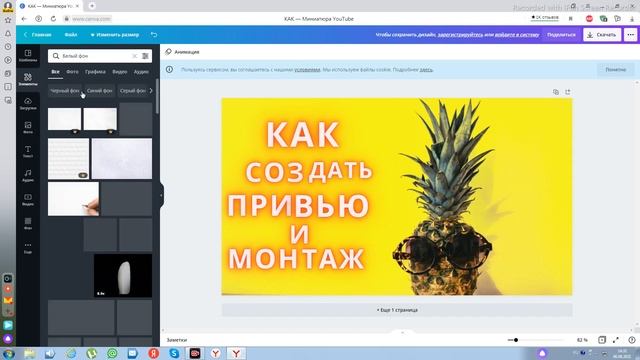This screenshot has height=360, width=640.
Task: Open the help question-mark icon
Action: pyautogui.click(x=631, y=340)
